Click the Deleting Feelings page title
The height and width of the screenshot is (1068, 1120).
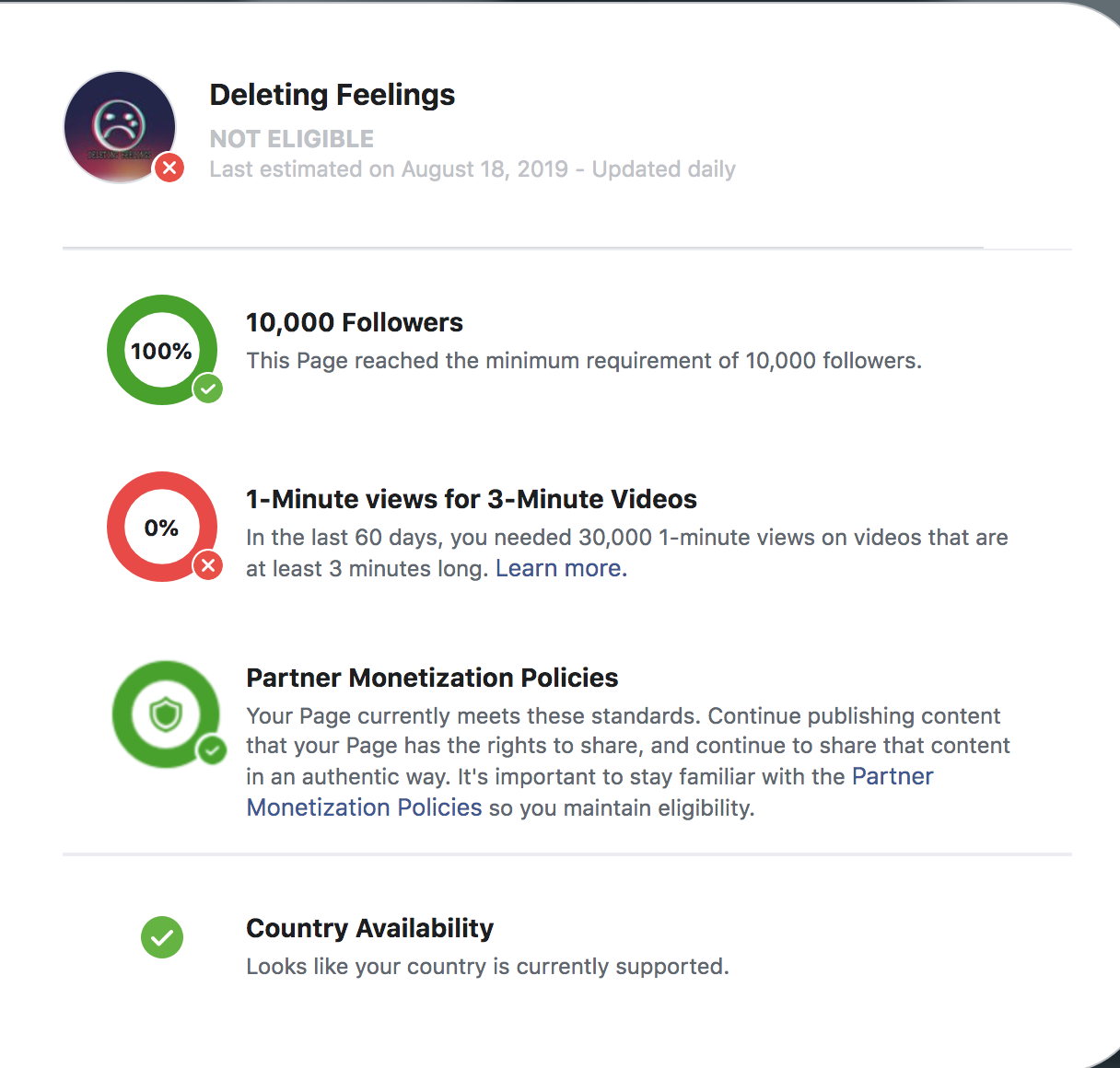(x=332, y=95)
